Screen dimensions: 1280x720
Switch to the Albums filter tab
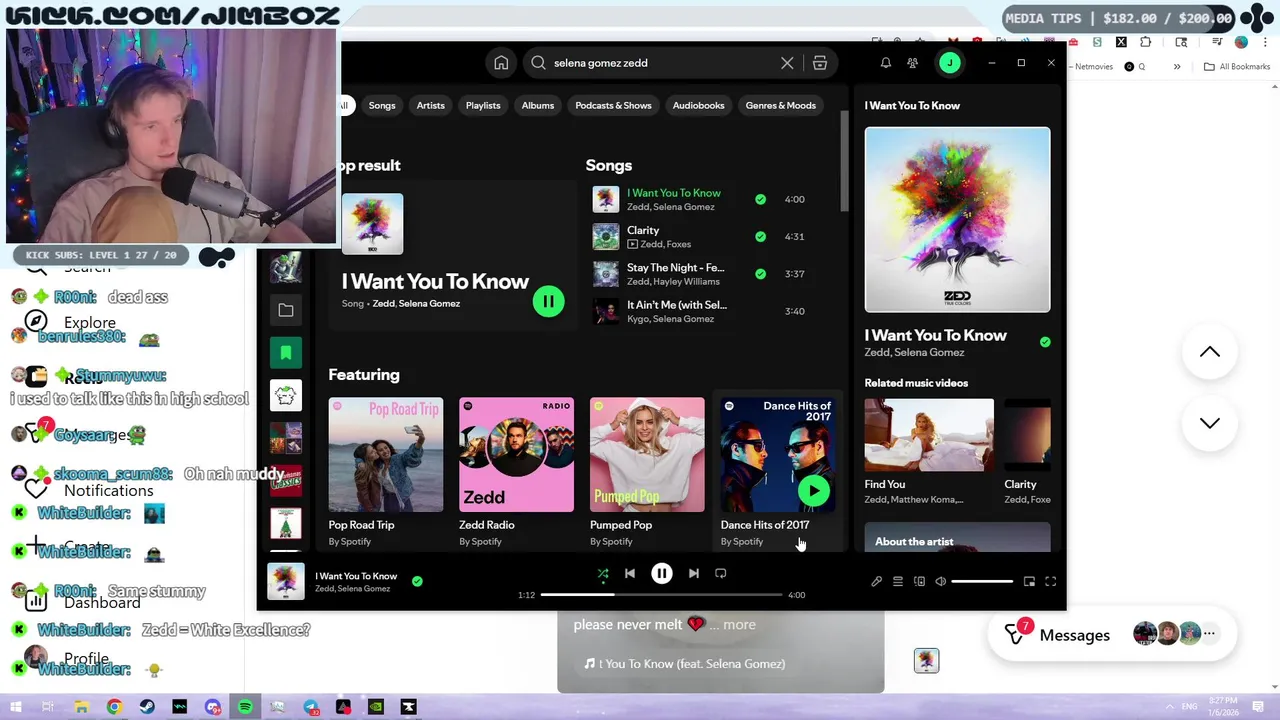(x=538, y=105)
